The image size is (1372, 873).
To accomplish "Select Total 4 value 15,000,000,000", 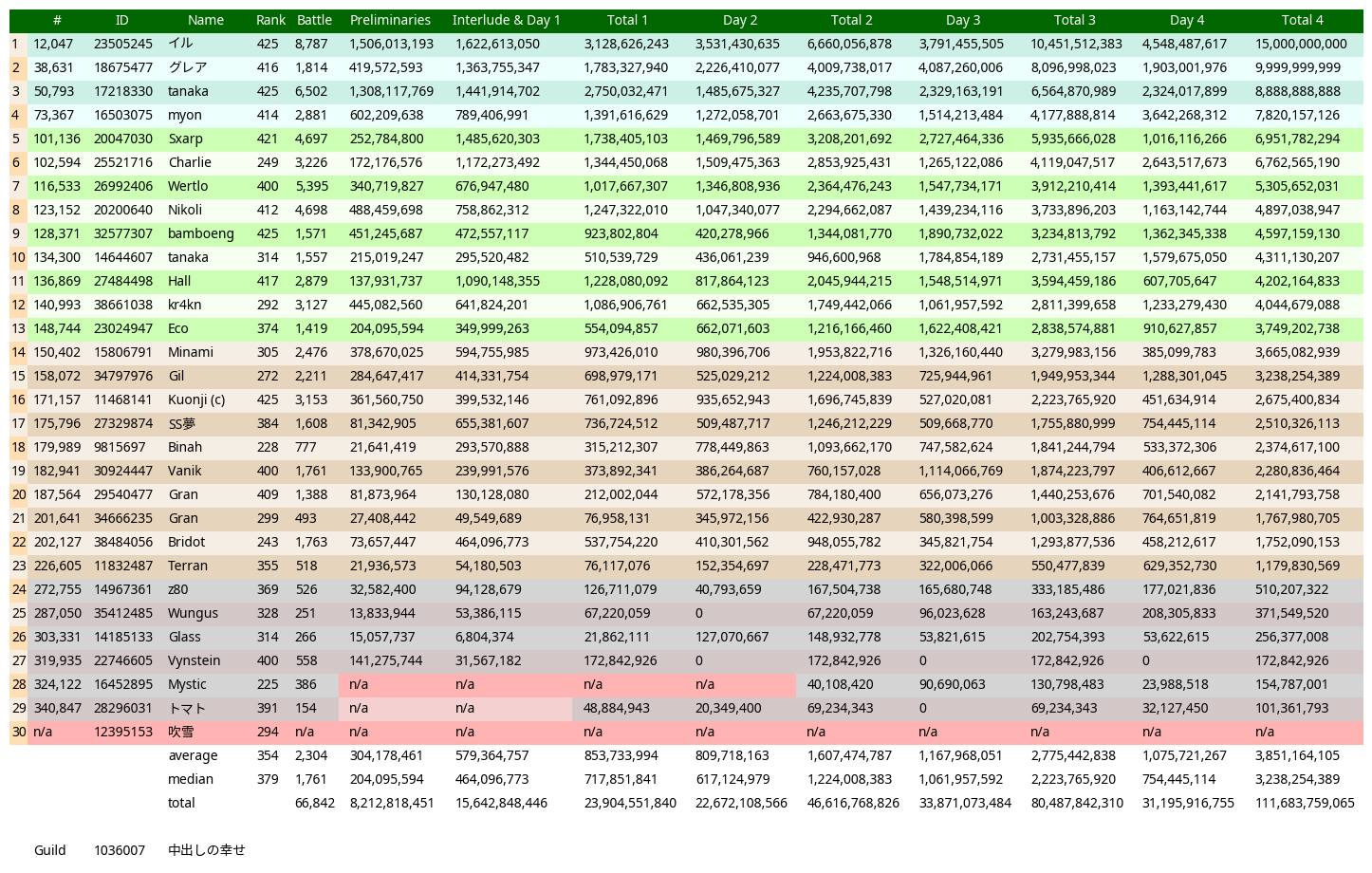I will pyautogui.click(x=1301, y=44).
